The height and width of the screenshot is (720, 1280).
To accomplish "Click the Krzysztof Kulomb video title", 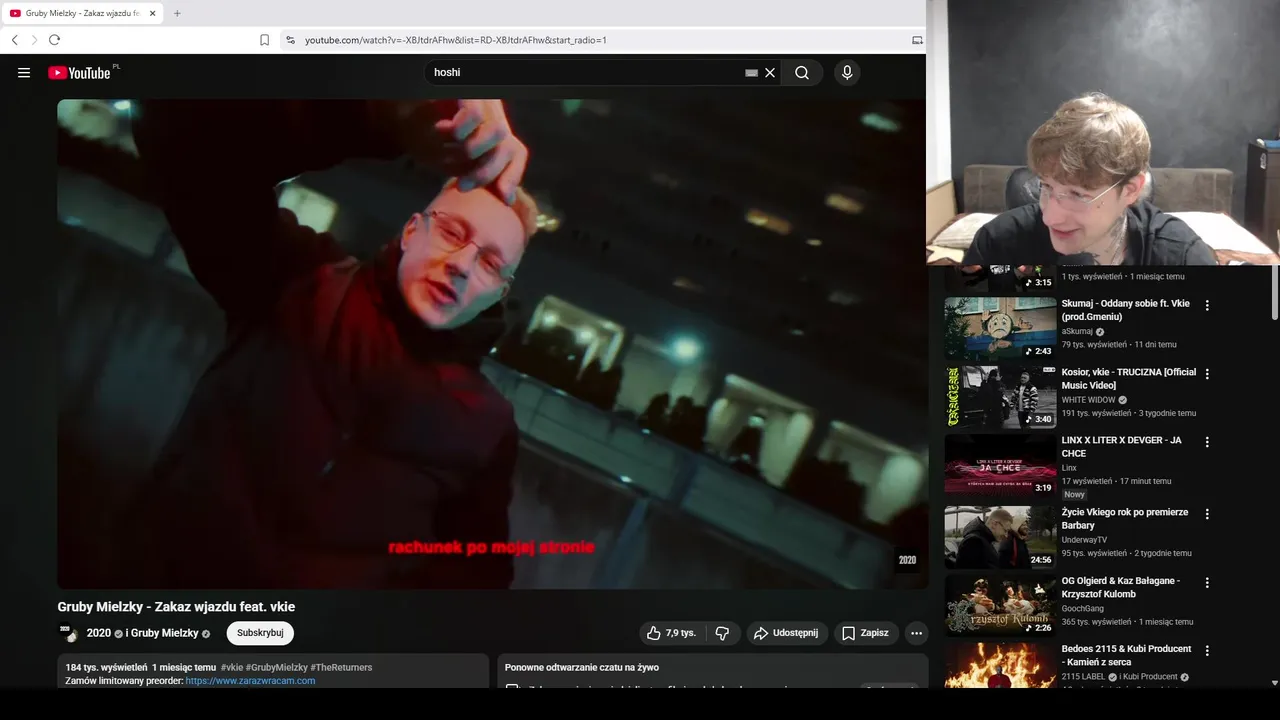I will click(1121, 587).
